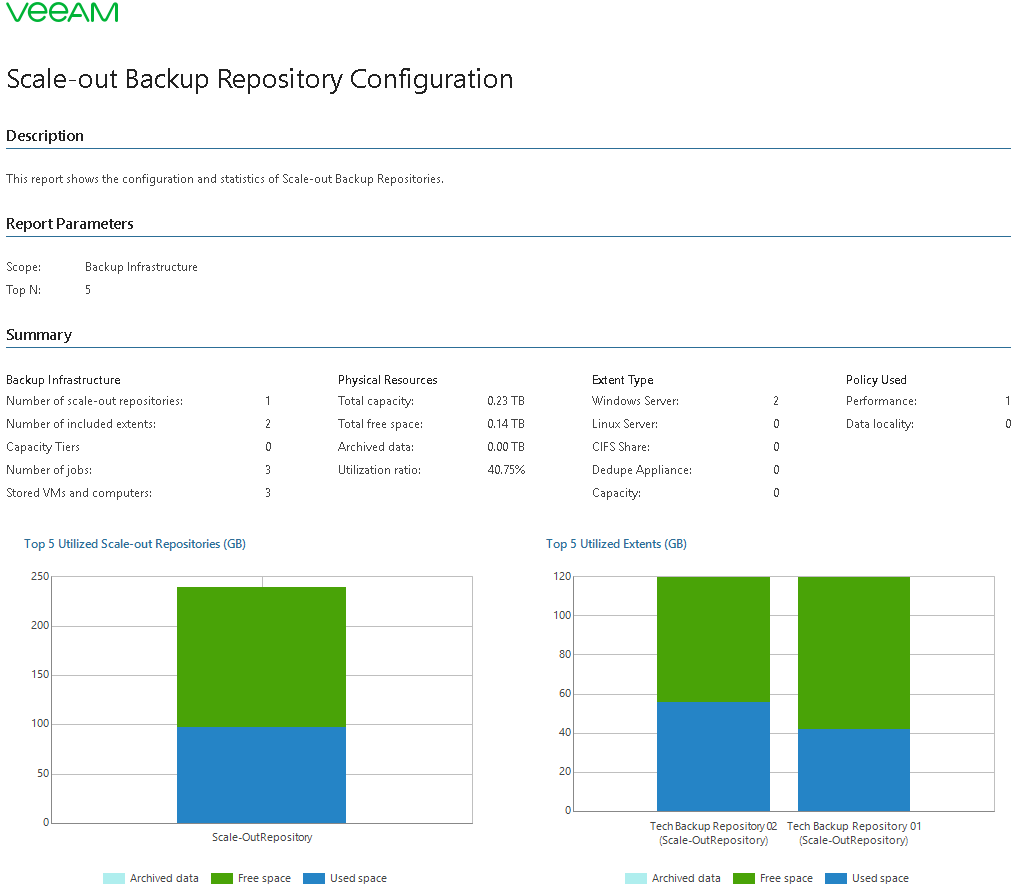Click the 'Total capacity:' label
The height and width of the screenshot is (888, 1016).
[x=376, y=401]
